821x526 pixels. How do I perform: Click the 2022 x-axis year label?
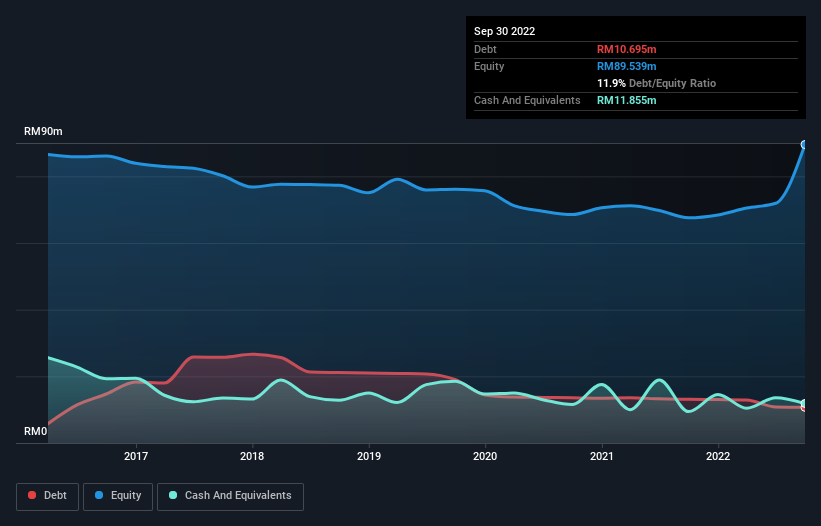click(718, 457)
